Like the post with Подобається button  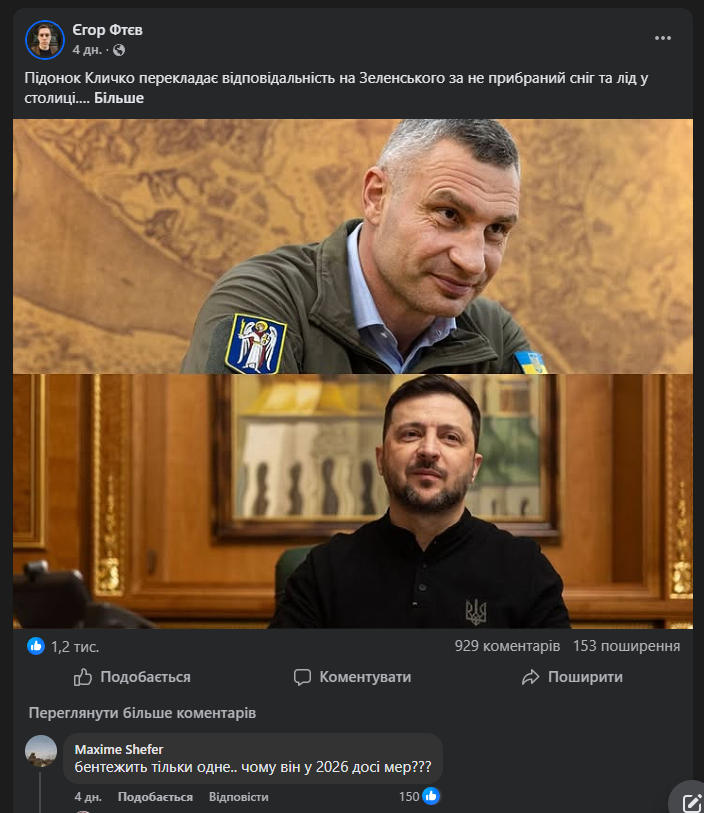point(132,677)
